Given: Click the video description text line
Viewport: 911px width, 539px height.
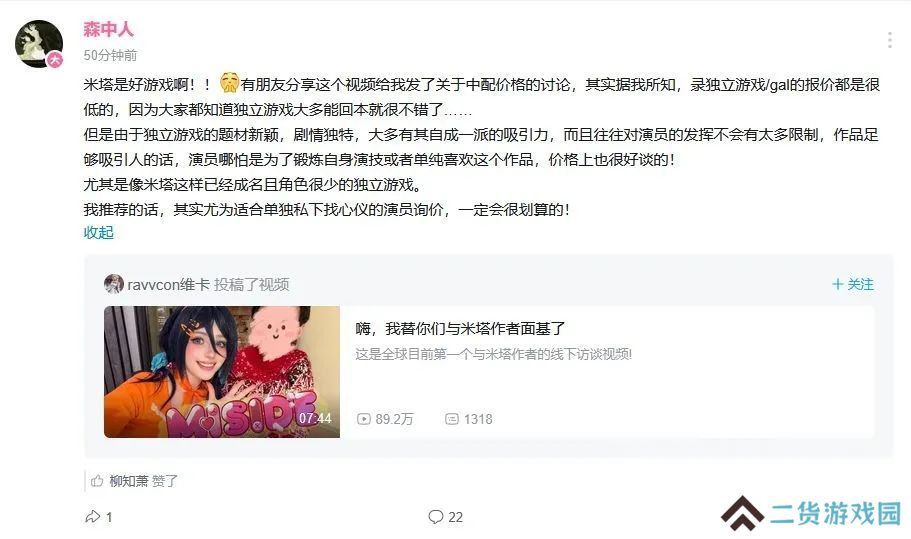Looking at the screenshot, I should (493, 354).
